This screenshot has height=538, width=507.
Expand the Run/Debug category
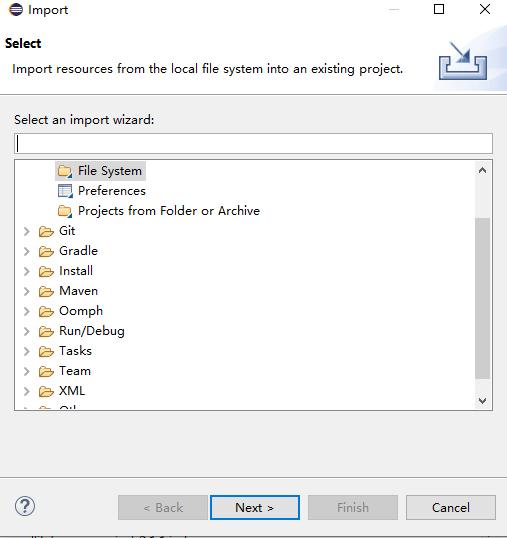coord(27,331)
